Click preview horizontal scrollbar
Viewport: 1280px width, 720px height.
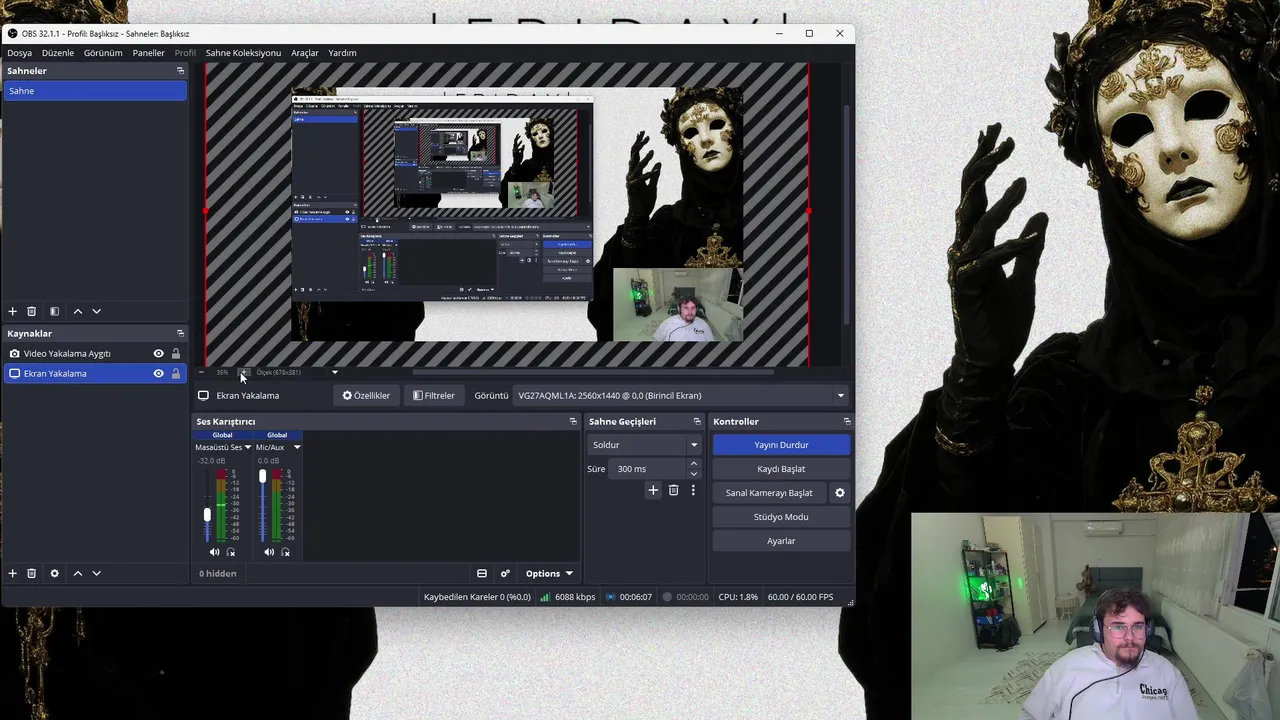click(594, 373)
